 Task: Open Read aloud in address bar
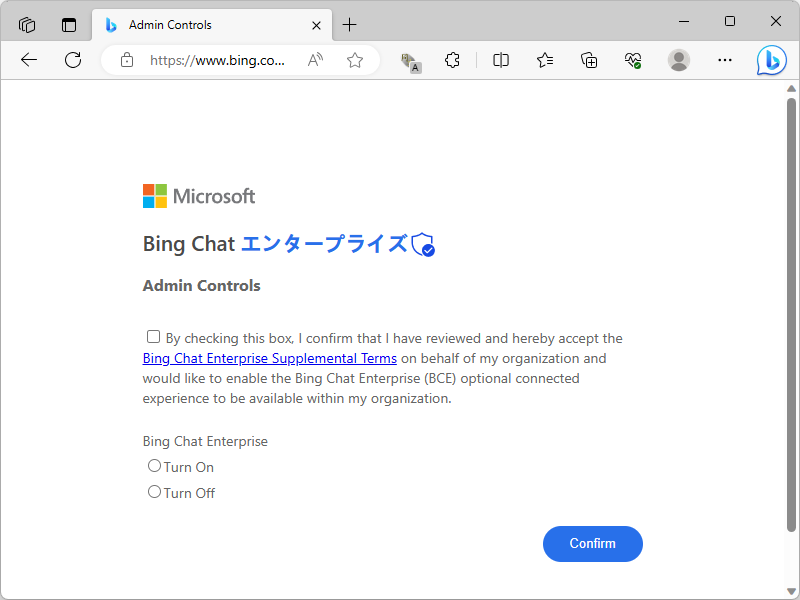point(316,60)
